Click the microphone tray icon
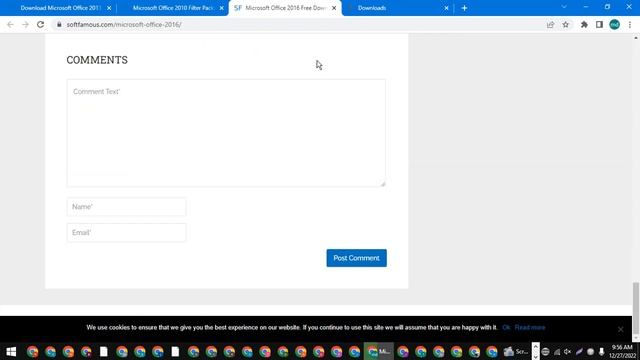The image size is (640, 360). point(601,351)
